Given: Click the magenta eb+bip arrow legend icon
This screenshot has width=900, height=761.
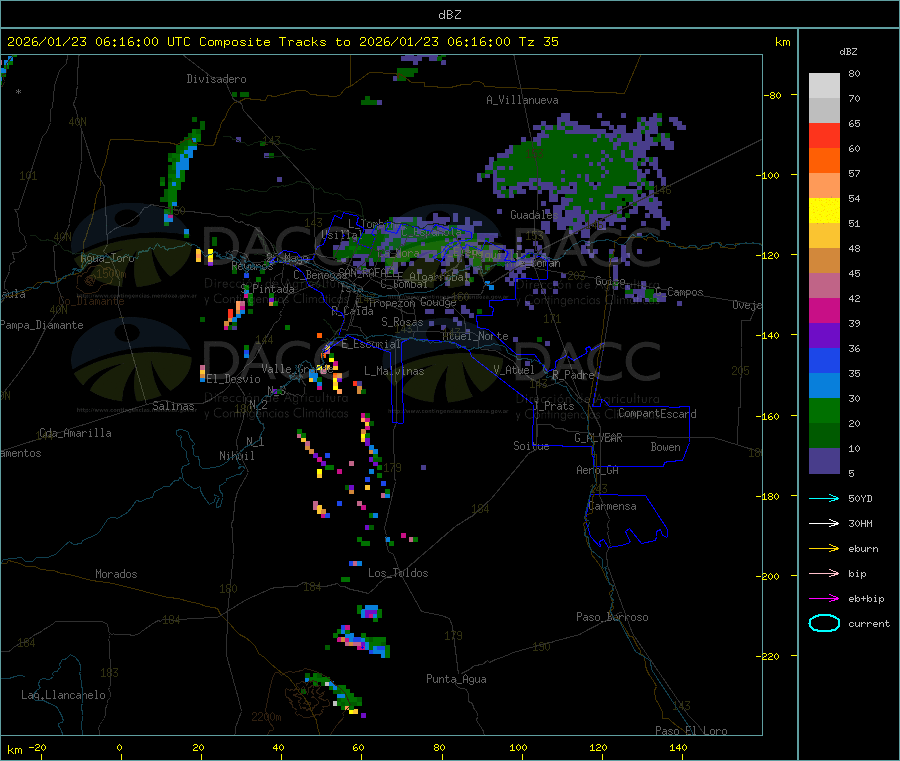Looking at the screenshot, I should click(824, 598).
